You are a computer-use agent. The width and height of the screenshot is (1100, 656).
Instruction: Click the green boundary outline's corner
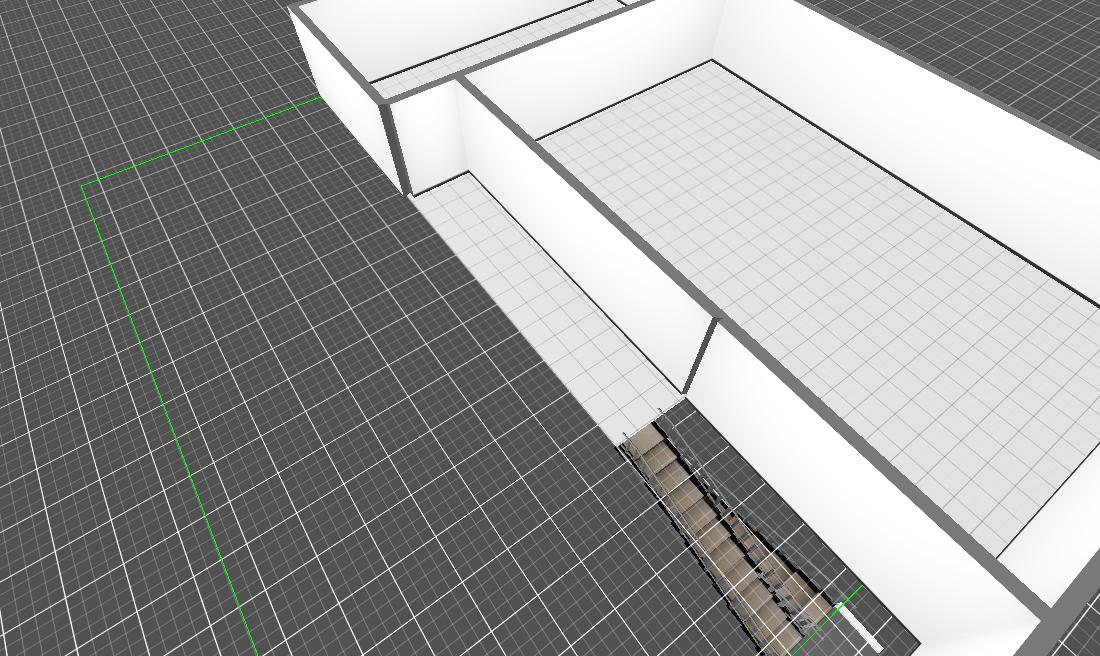[84, 185]
